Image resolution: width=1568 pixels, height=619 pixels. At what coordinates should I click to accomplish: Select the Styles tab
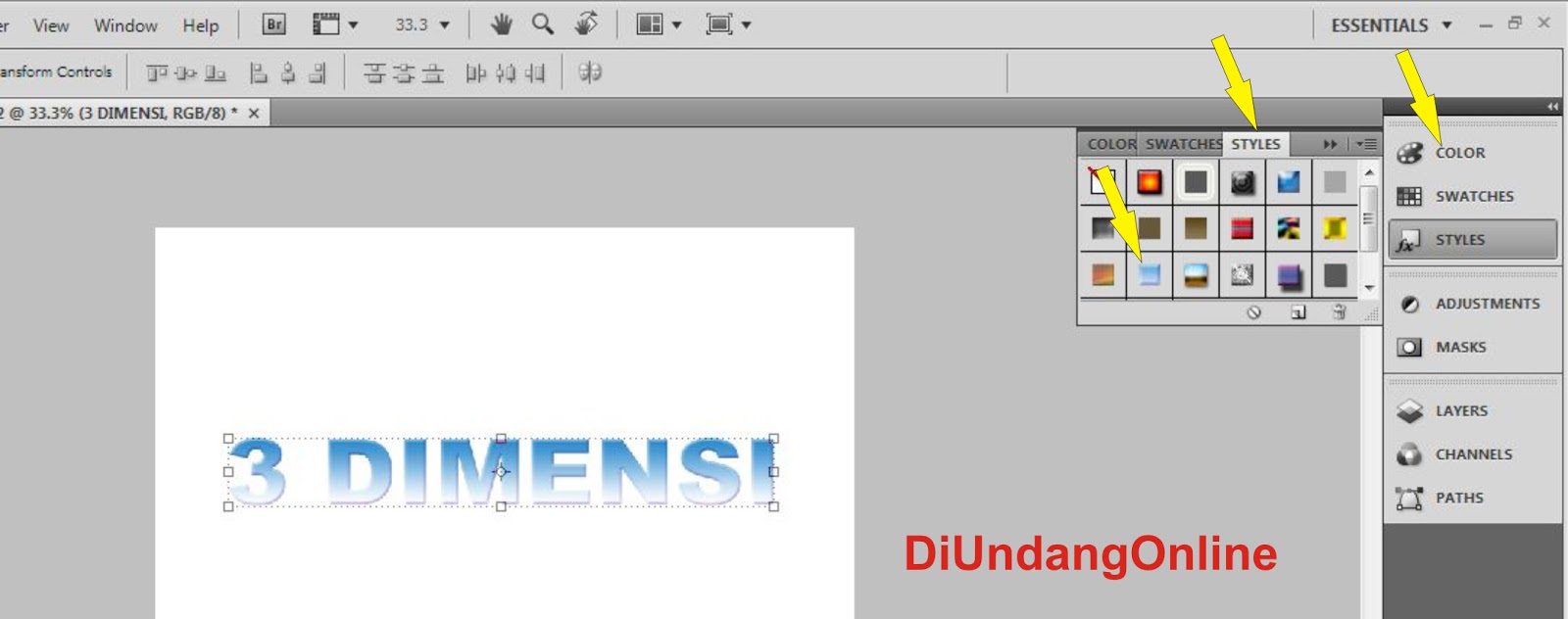point(1256,144)
